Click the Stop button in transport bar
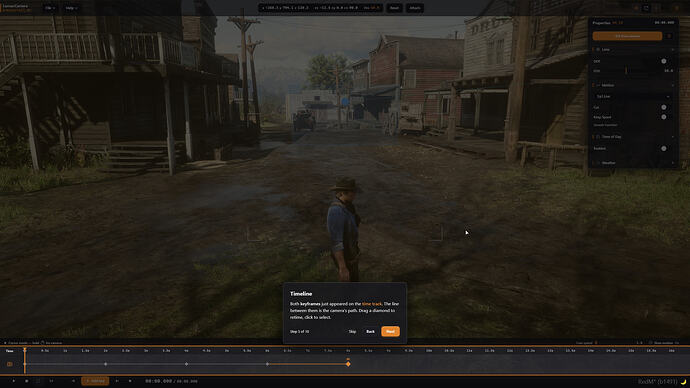The image size is (690, 388). [x=26, y=381]
